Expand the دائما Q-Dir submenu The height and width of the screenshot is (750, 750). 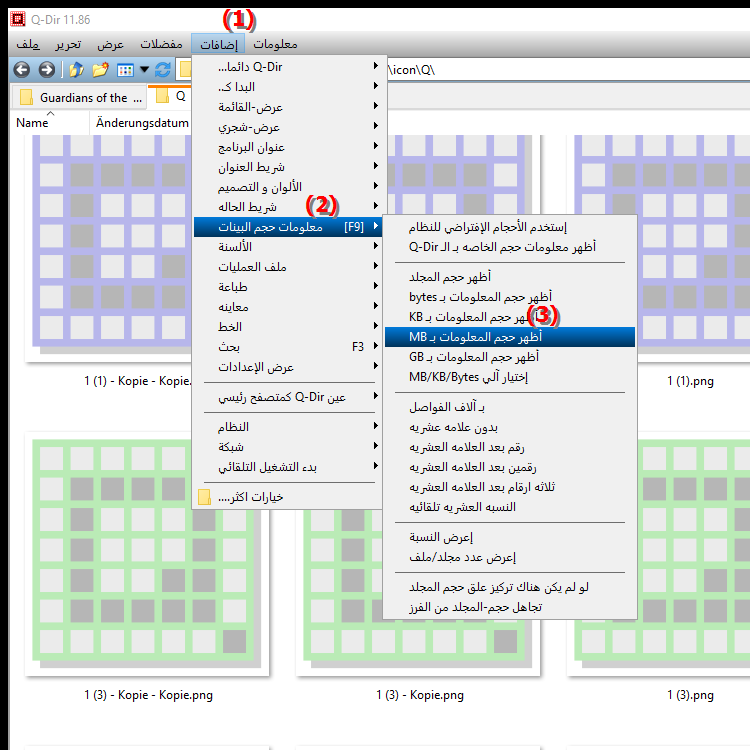287,66
